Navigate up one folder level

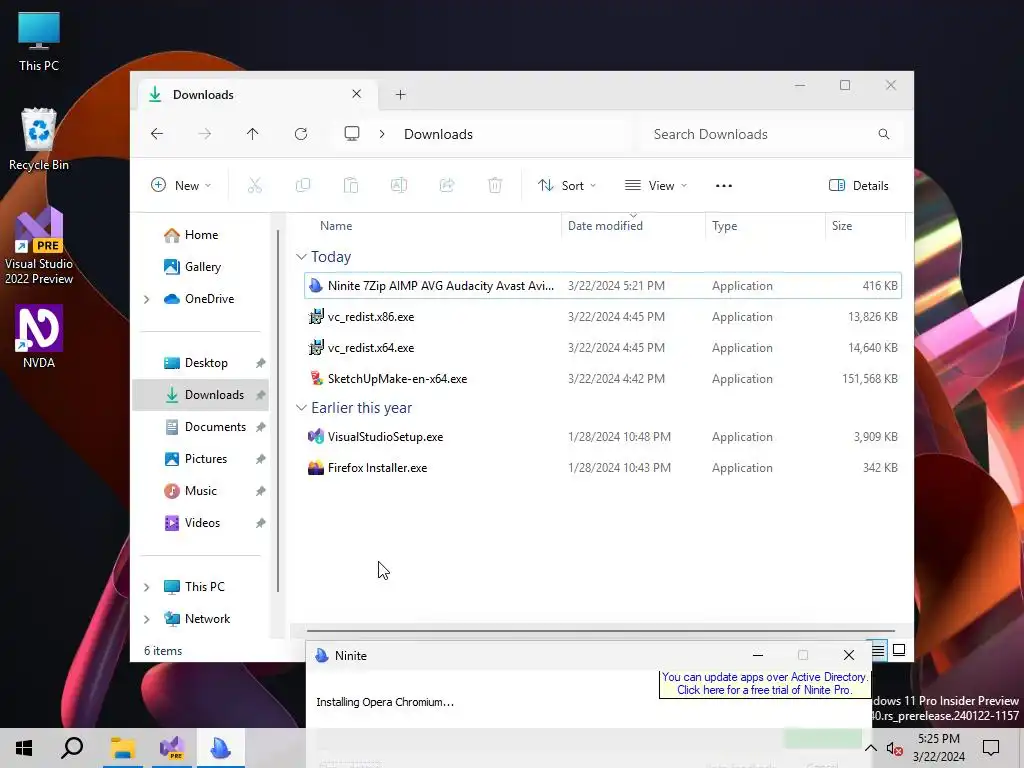click(x=252, y=134)
